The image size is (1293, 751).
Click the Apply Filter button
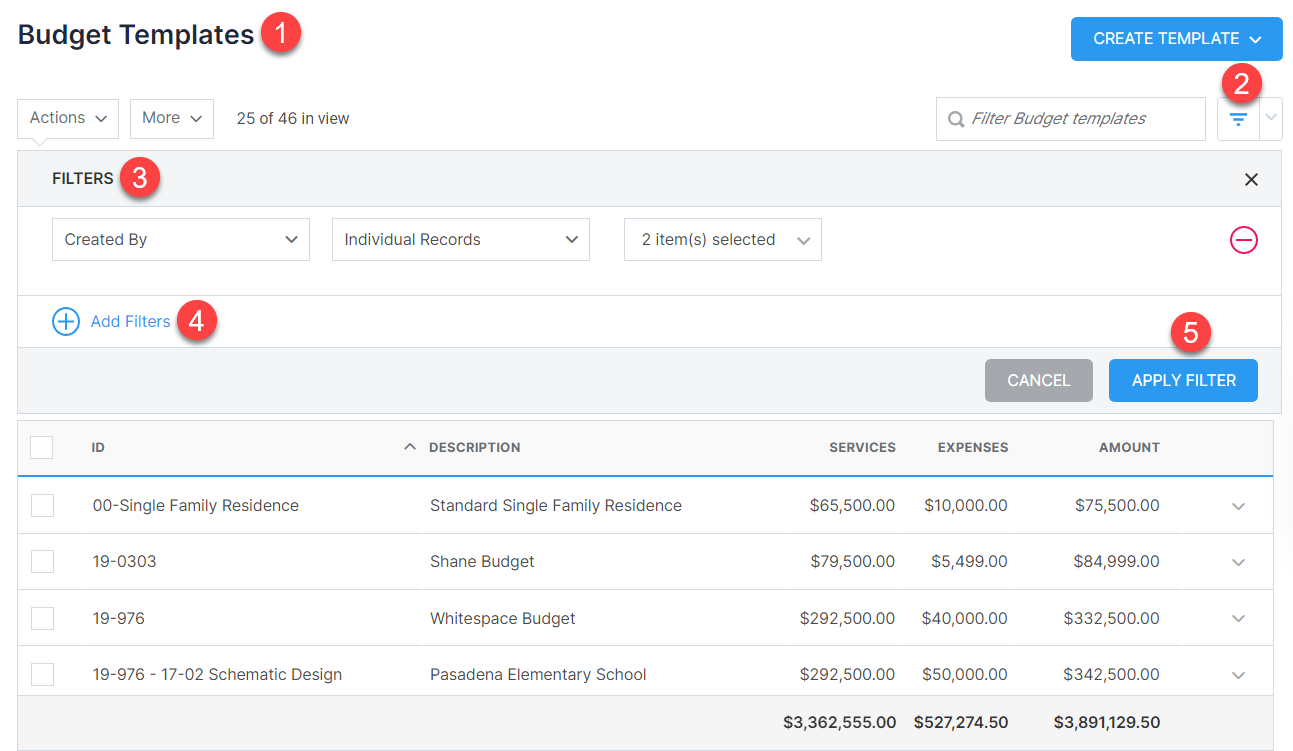point(1183,380)
